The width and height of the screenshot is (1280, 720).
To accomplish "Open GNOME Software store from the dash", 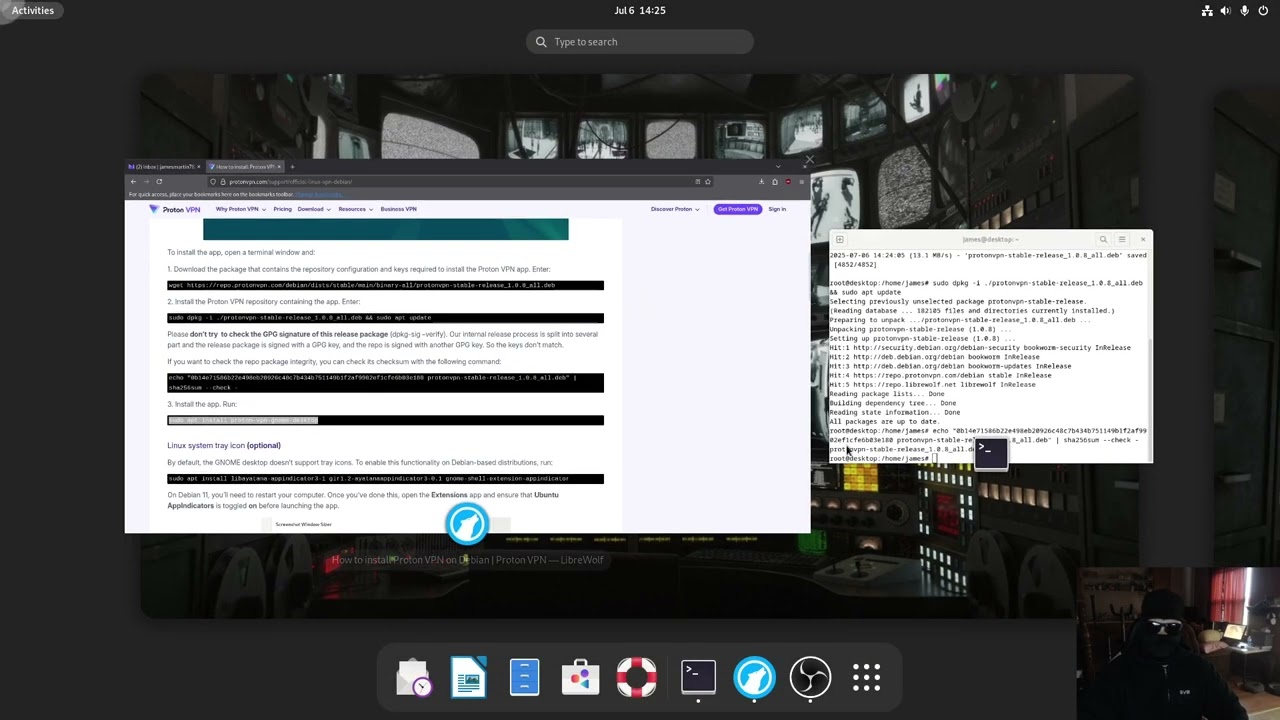I will tap(581, 678).
